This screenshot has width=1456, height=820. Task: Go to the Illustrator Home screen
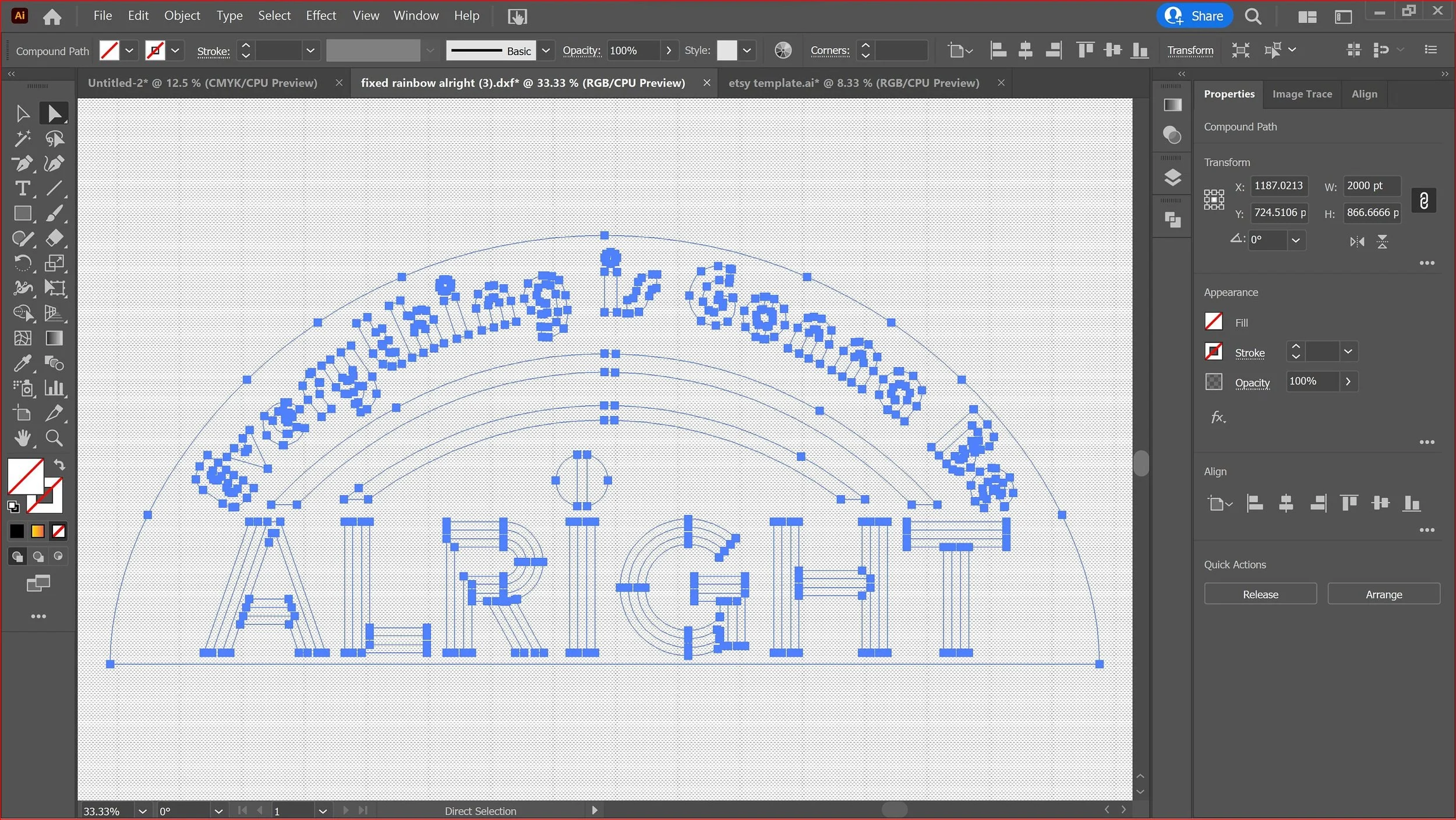pyautogui.click(x=52, y=16)
